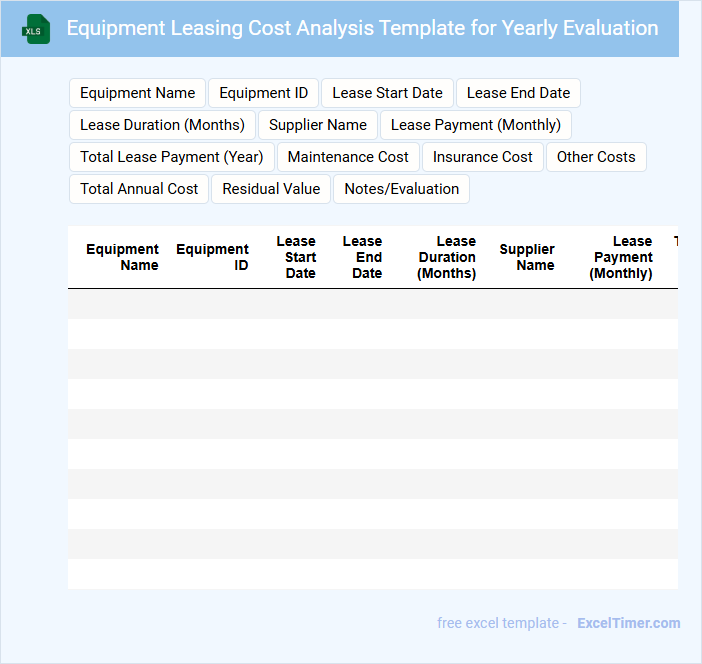702x664 pixels.
Task: Open the ExcelTimer.com link
Action: click(x=629, y=623)
